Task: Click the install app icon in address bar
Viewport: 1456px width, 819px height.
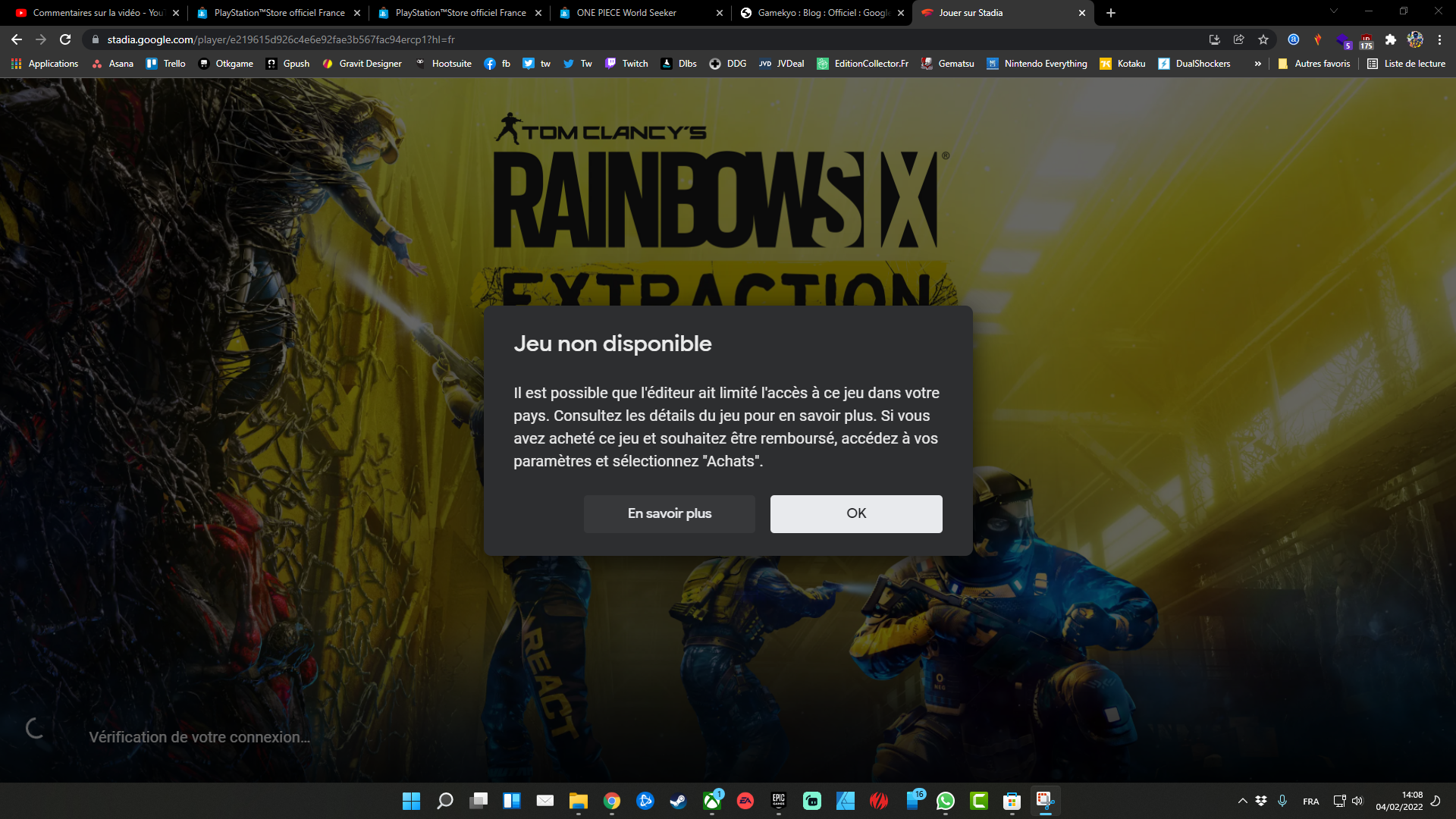Action: point(1215,39)
